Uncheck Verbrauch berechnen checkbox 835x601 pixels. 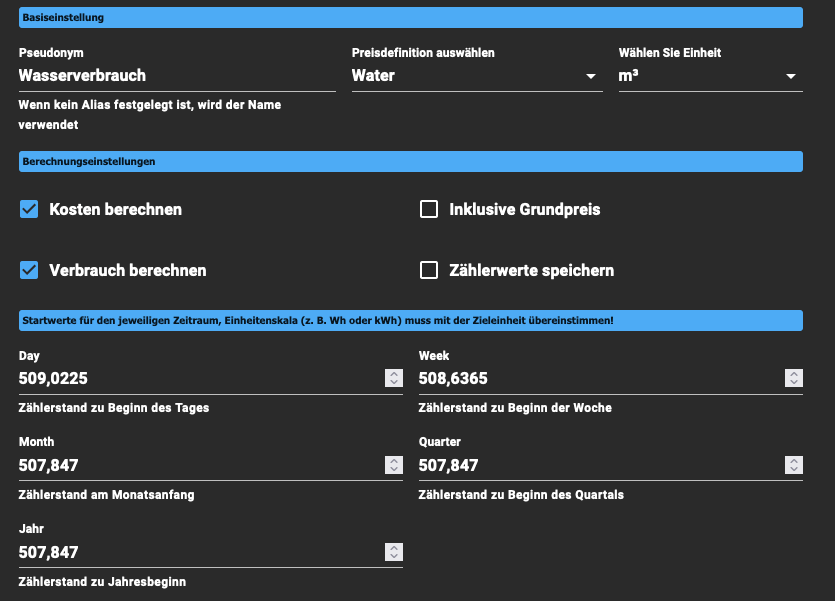tap(29, 270)
